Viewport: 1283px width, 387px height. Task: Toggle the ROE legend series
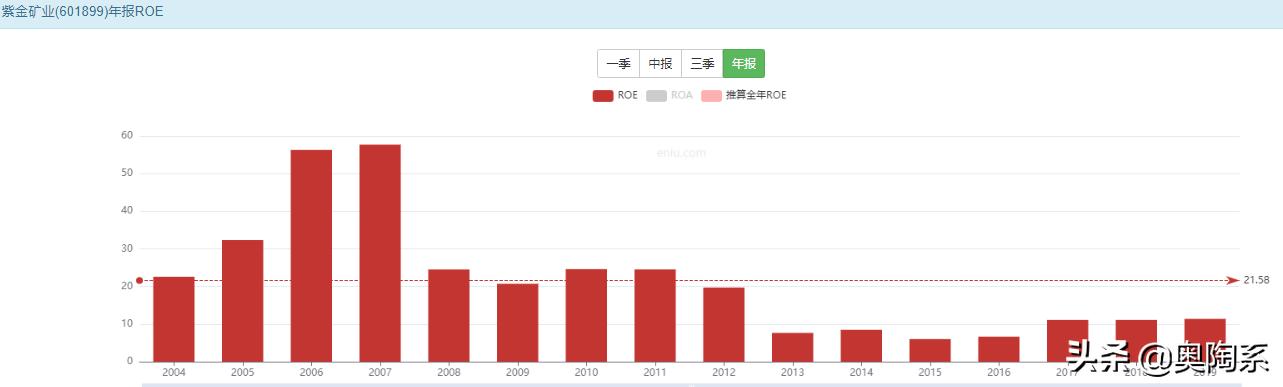coord(615,96)
